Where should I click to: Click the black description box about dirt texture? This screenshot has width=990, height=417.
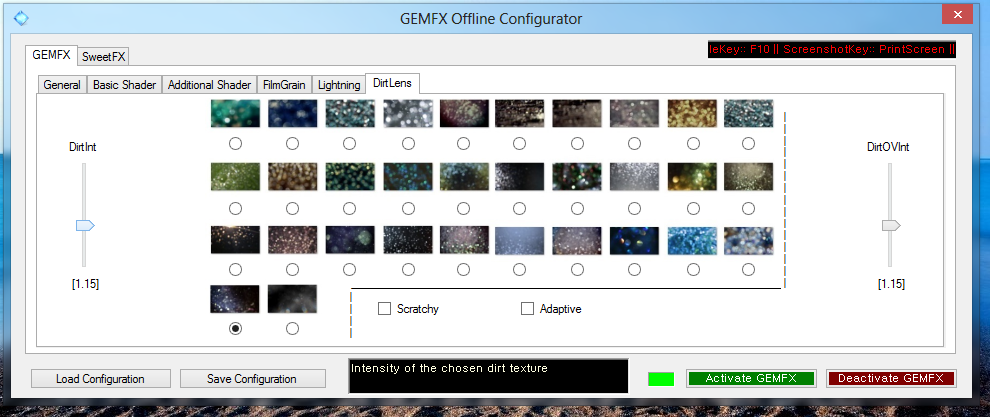(488, 376)
